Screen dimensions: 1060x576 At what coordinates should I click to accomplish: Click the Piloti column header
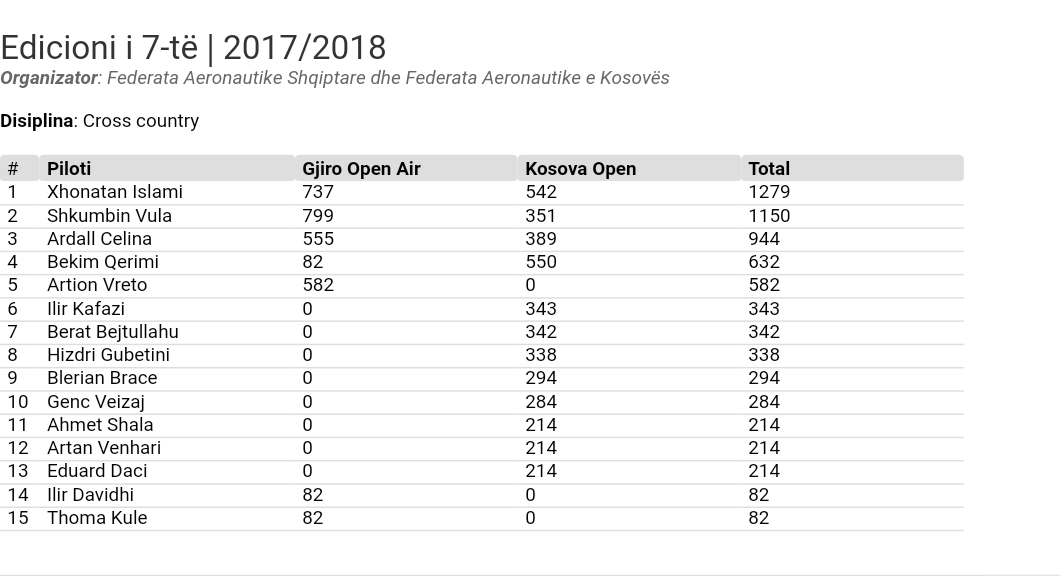click(69, 168)
